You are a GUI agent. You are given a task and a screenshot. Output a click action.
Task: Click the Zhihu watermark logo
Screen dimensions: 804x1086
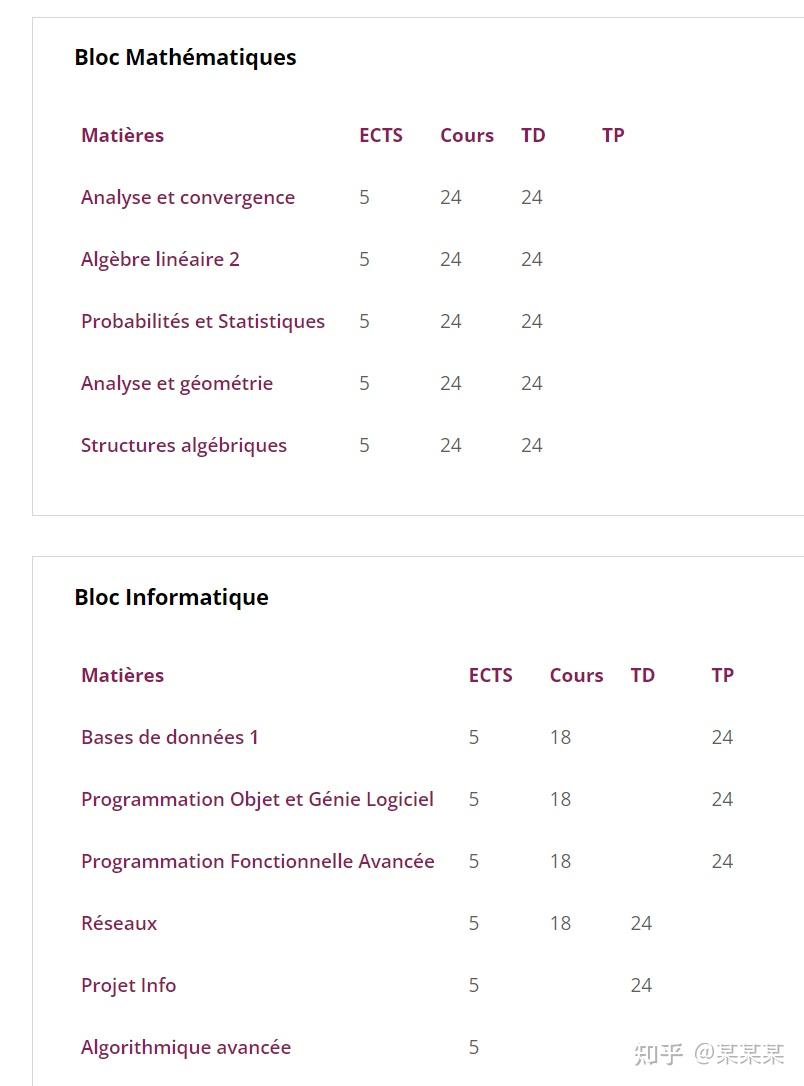(659, 1054)
